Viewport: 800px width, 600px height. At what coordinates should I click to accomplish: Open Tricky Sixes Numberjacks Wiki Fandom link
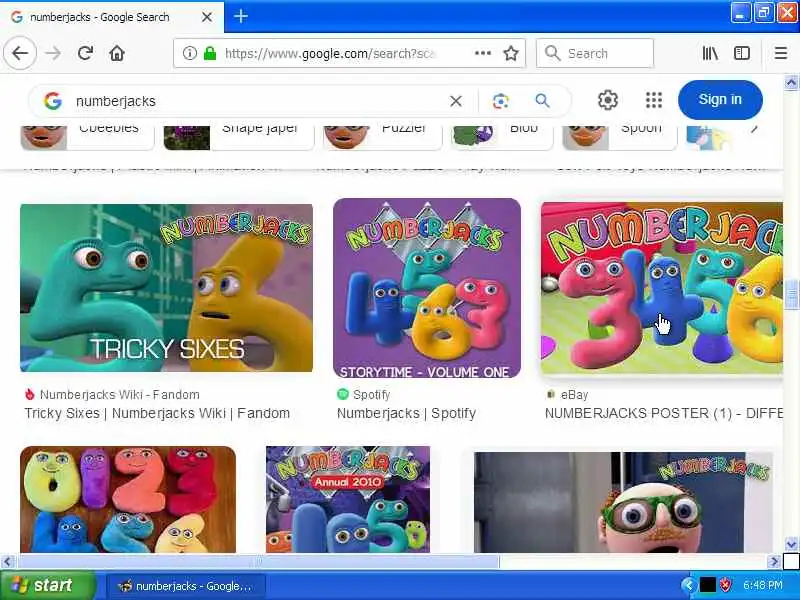pos(157,413)
